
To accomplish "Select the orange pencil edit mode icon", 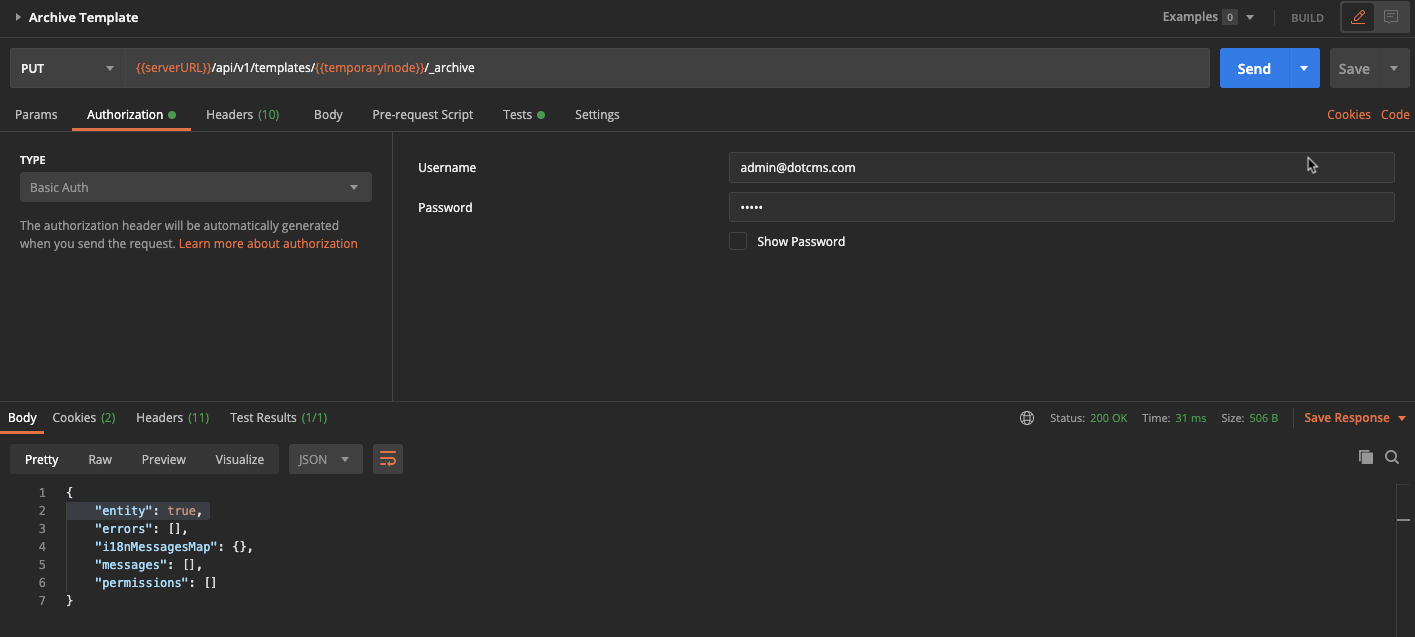I will [x=1357, y=17].
